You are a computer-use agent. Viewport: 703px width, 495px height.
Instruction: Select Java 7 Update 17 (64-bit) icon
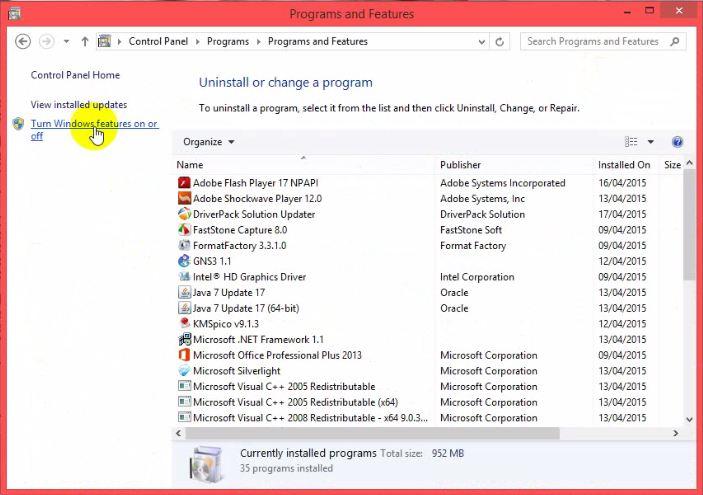[184, 308]
